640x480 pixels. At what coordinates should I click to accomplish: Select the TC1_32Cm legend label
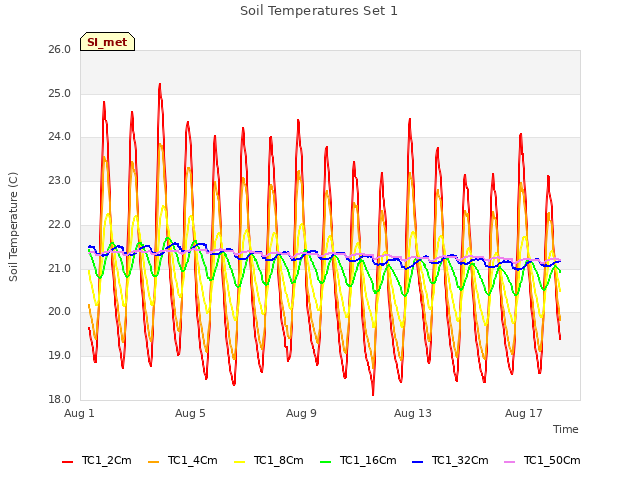[460, 460]
